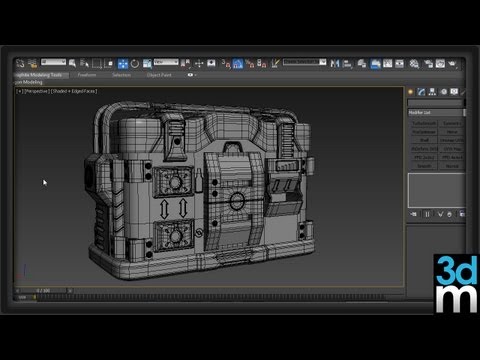
Task: Click the time slider frame handle
Action: (43, 291)
